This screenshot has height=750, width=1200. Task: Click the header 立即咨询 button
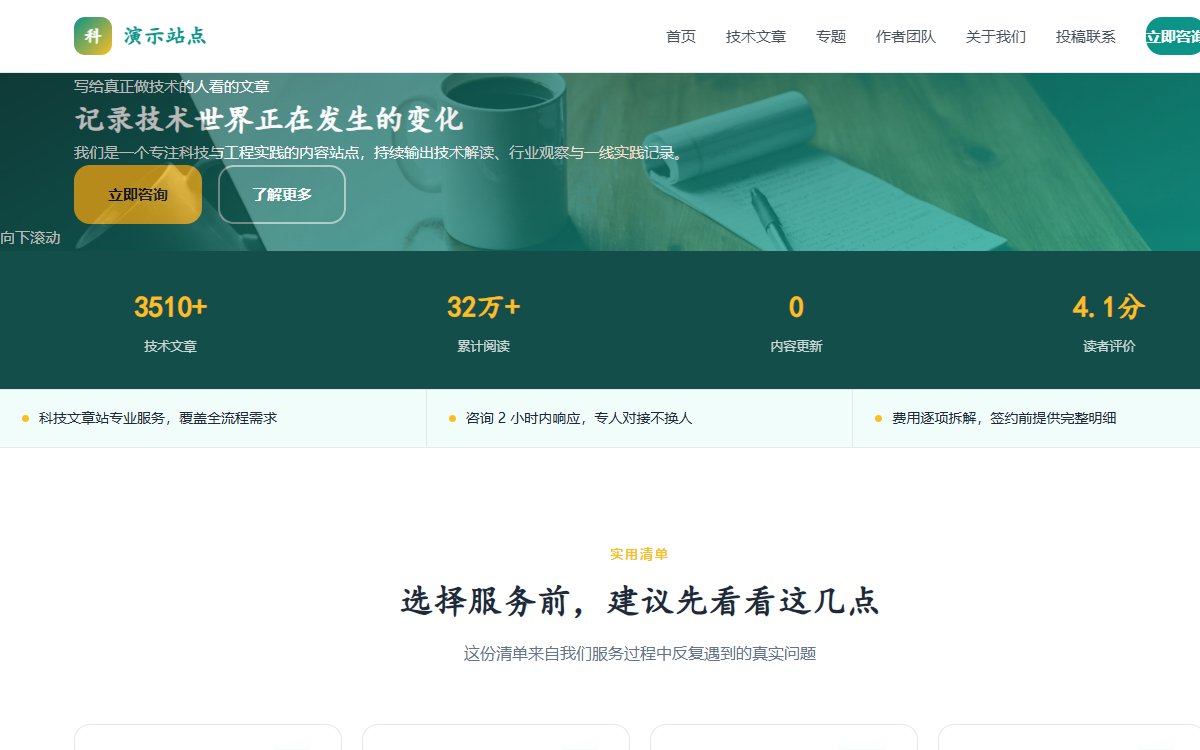tap(1173, 36)
